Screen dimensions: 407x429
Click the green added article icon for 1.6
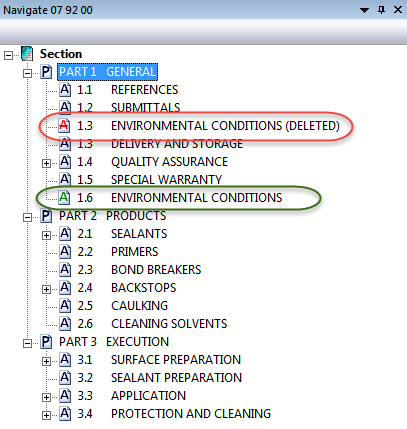64,197
